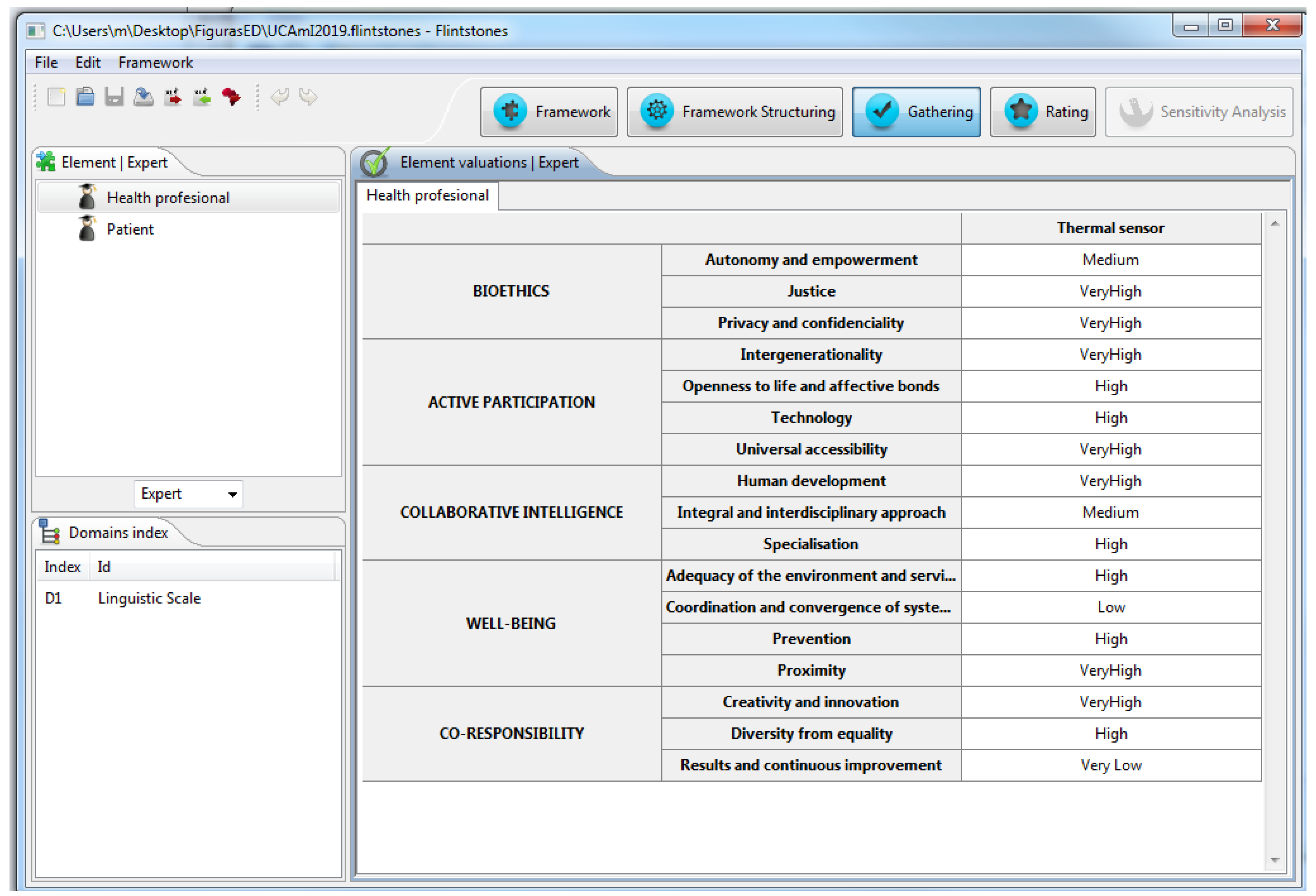Click the Id column header in Domains index
1316x896 pixels.
104,566
